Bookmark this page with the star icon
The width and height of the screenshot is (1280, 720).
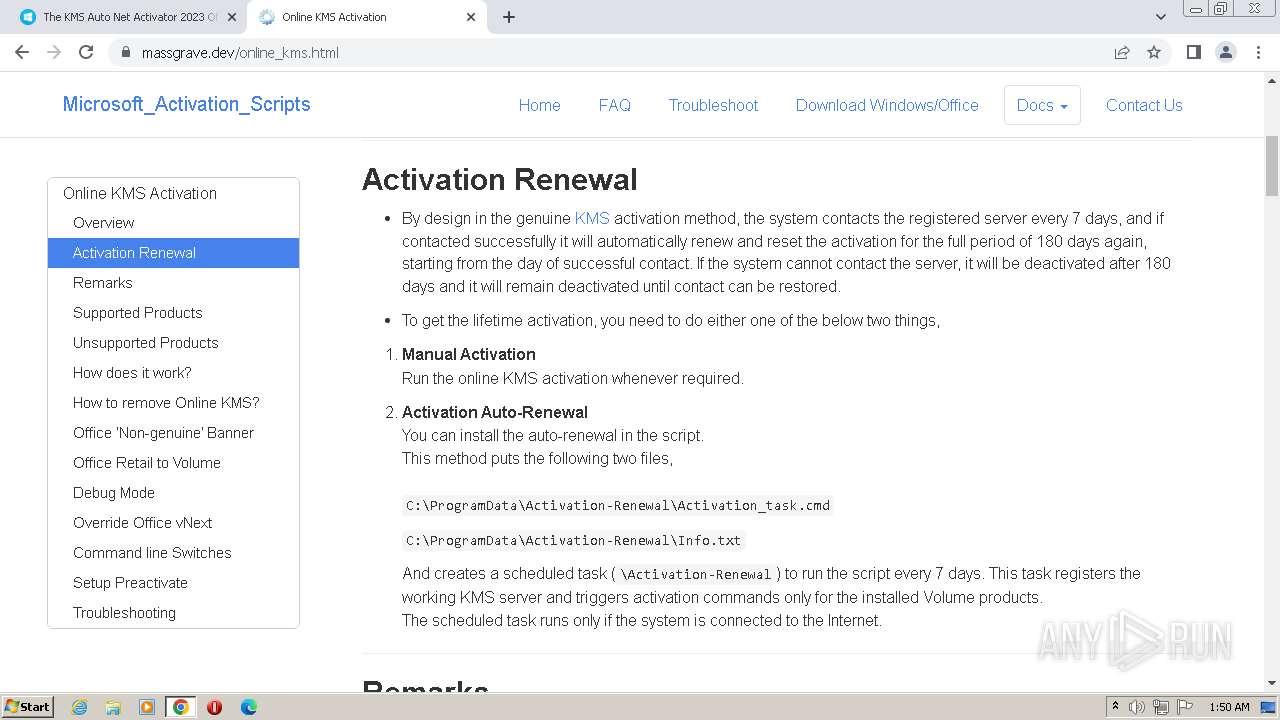1154,52
